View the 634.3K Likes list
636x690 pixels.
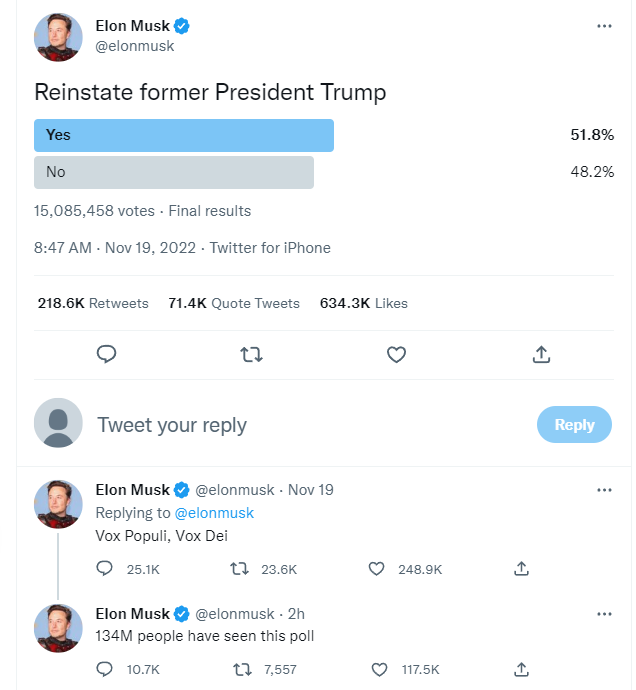[363, 303]
